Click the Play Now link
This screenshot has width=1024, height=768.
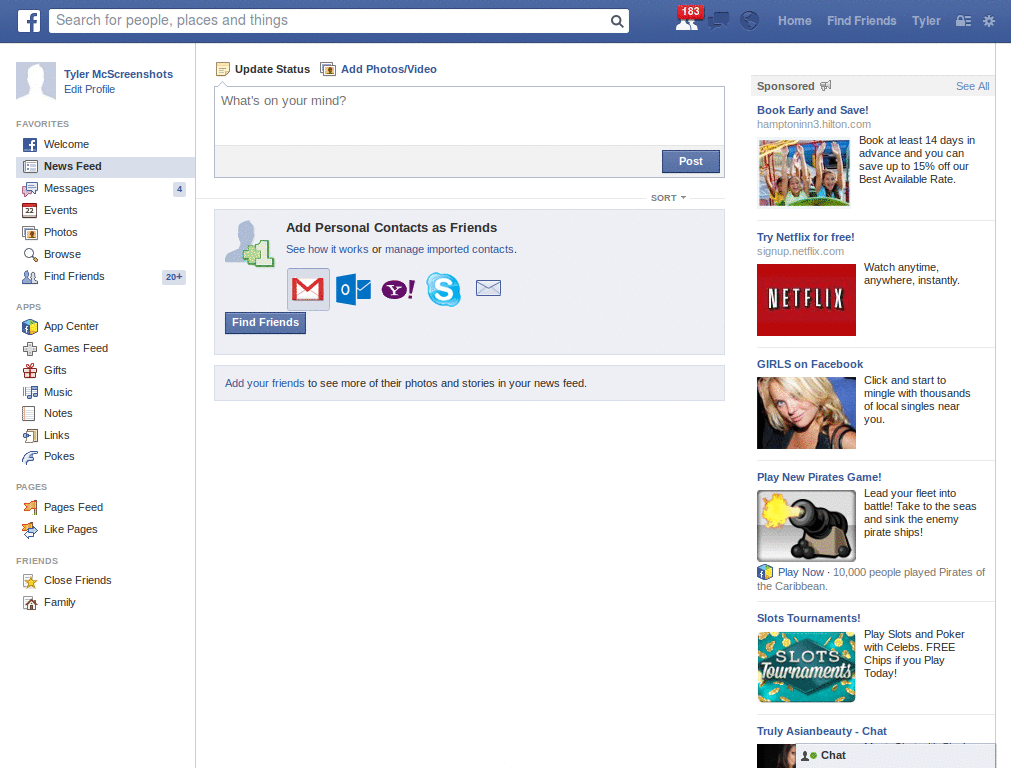point(801,572)
